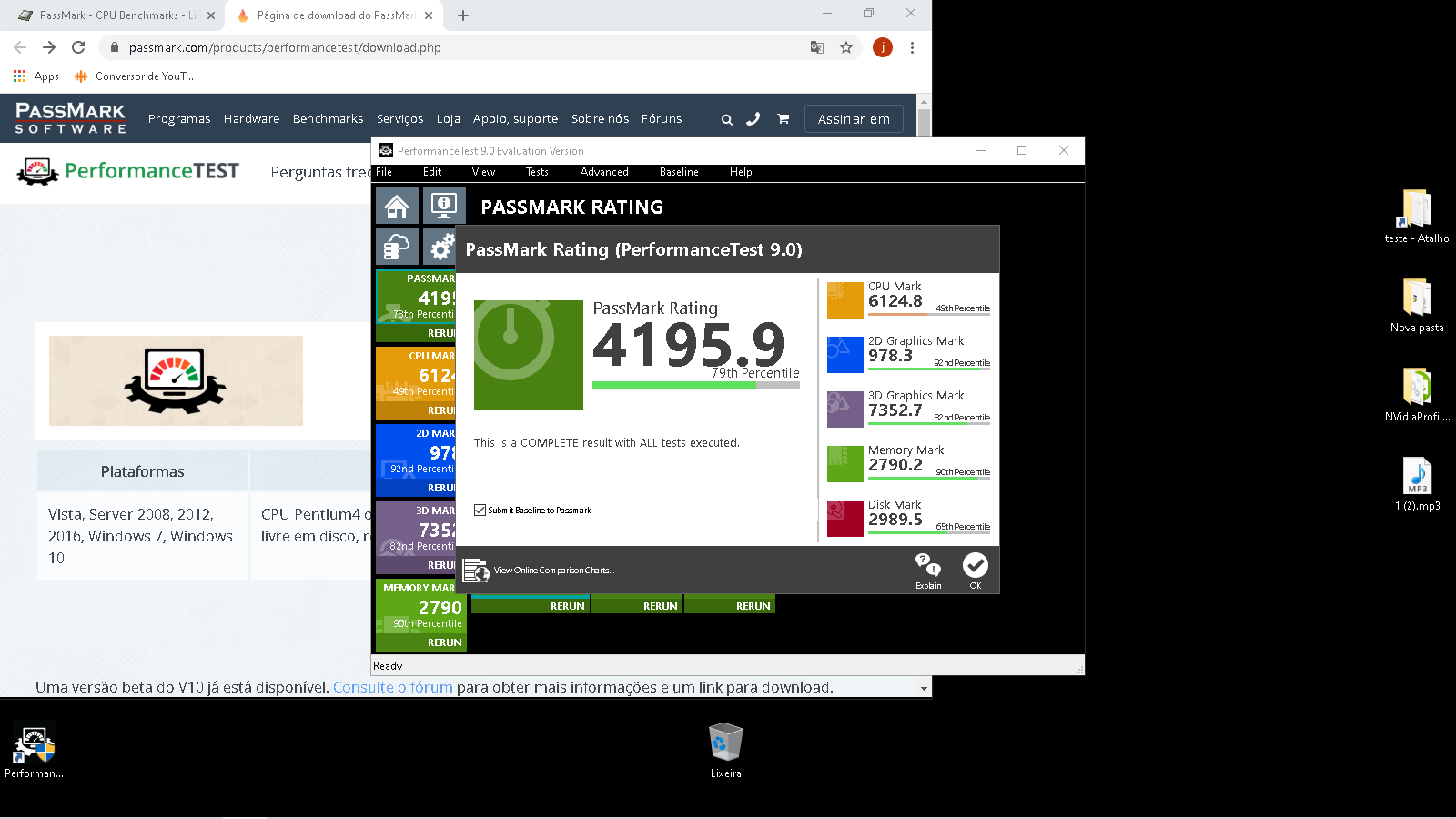Open the Hardware navigation item
This screenshot has width=1456, height=819.
251,119
